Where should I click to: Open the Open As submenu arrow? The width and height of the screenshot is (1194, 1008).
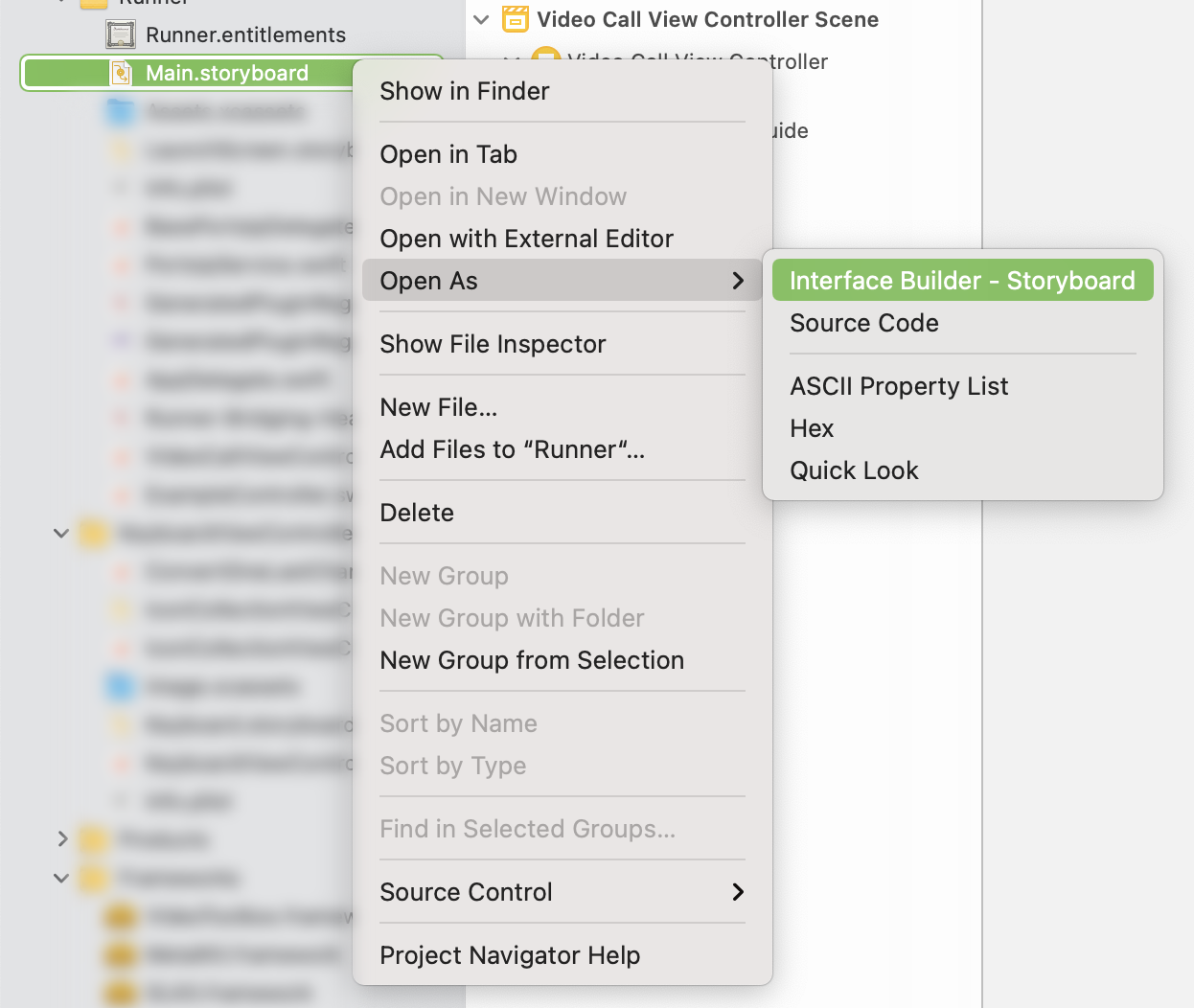pyautogui.click(x=738, y=281)
